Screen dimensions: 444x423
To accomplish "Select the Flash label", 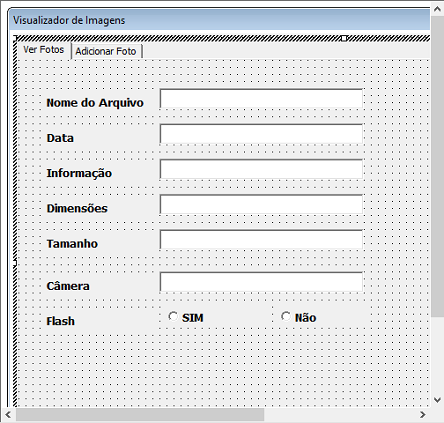I will [61, 321].
